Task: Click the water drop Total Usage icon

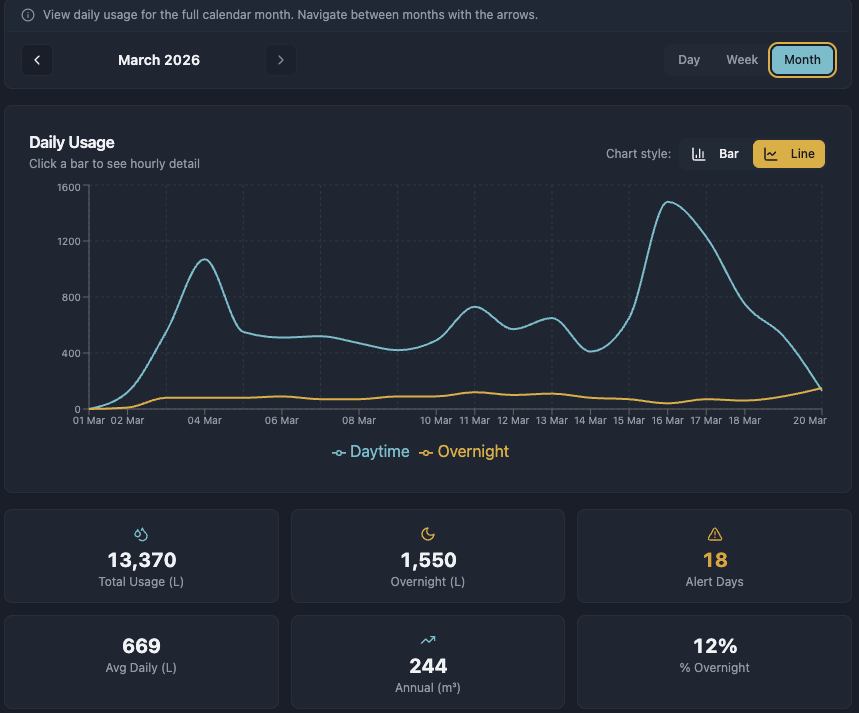Action: coord(141,534)
